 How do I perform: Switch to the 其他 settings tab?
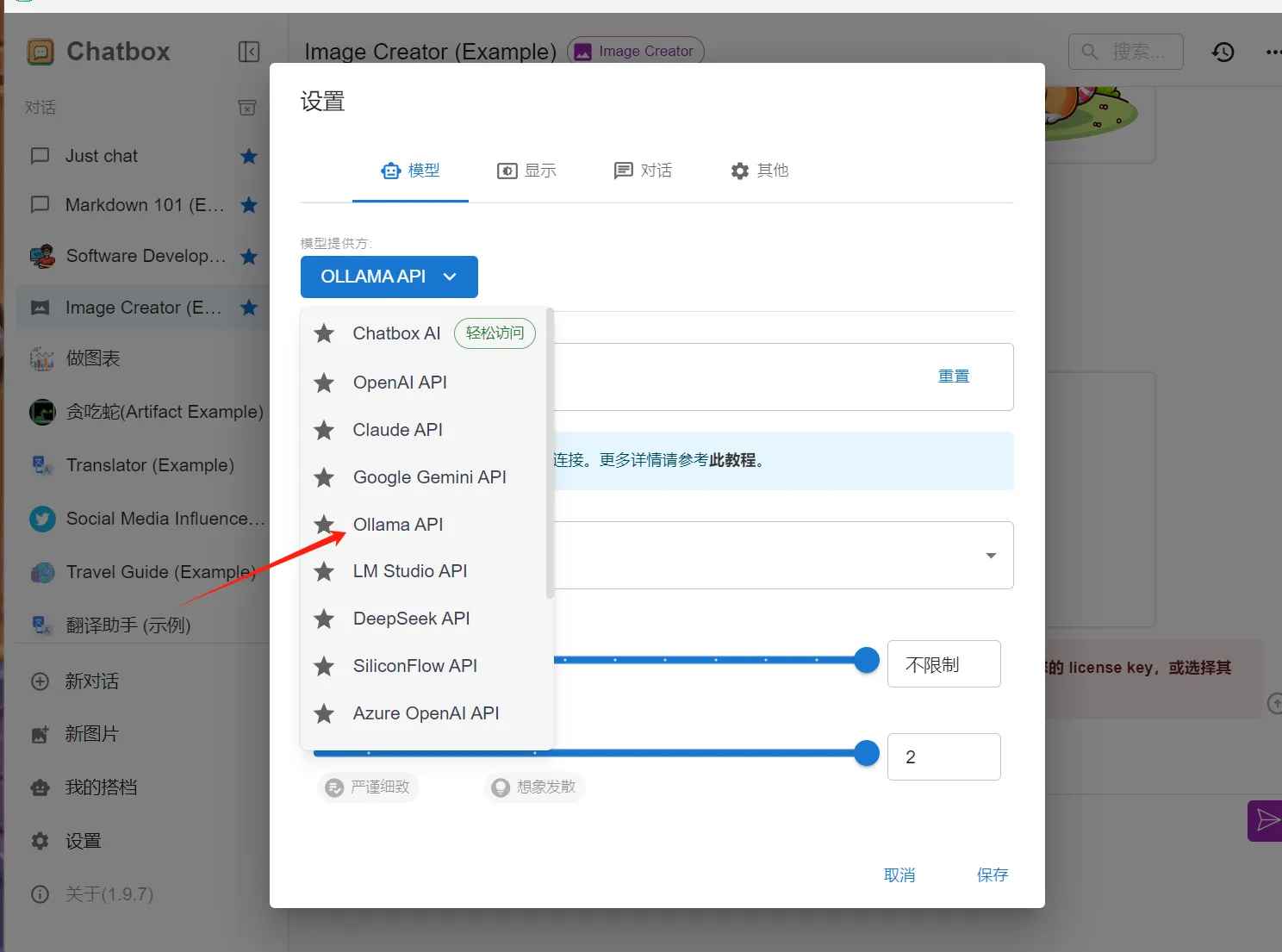(759, 171)
